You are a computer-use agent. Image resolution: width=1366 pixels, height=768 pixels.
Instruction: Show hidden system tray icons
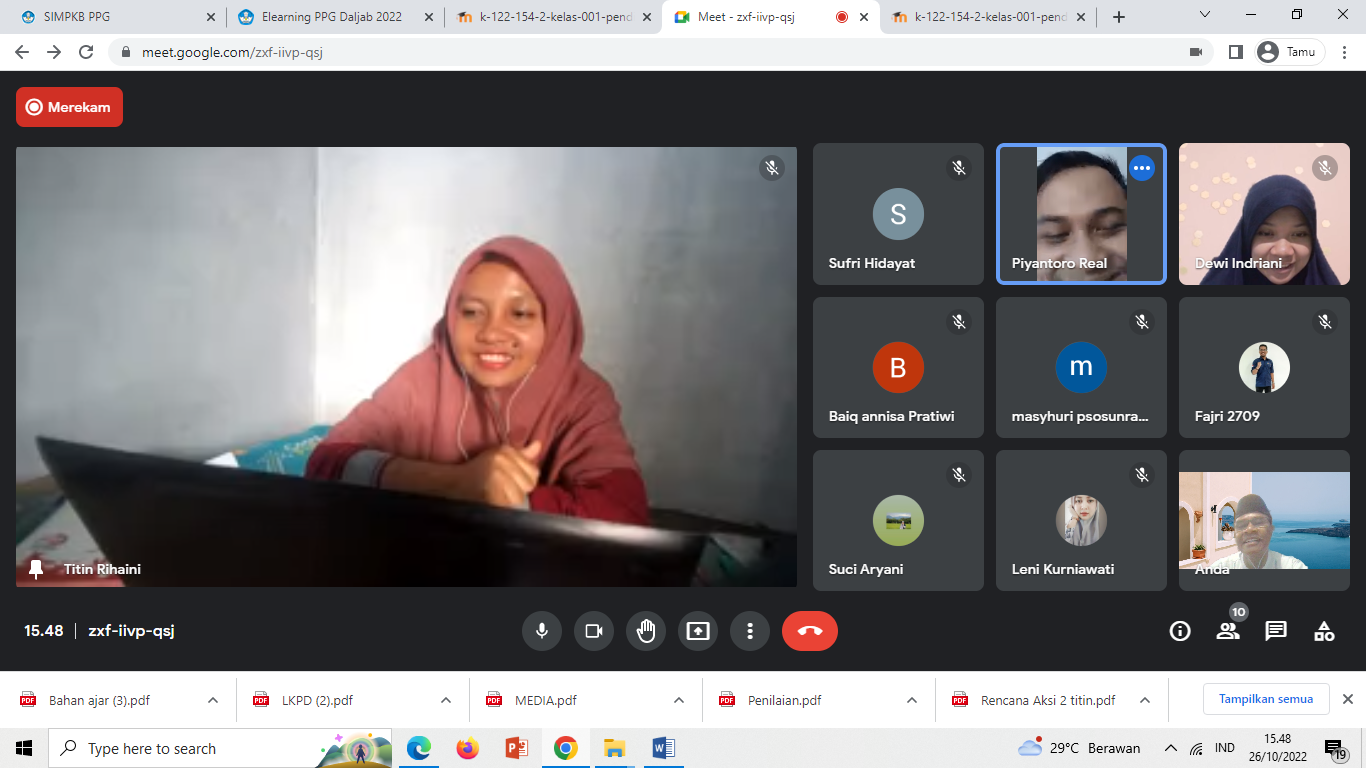1170,748
